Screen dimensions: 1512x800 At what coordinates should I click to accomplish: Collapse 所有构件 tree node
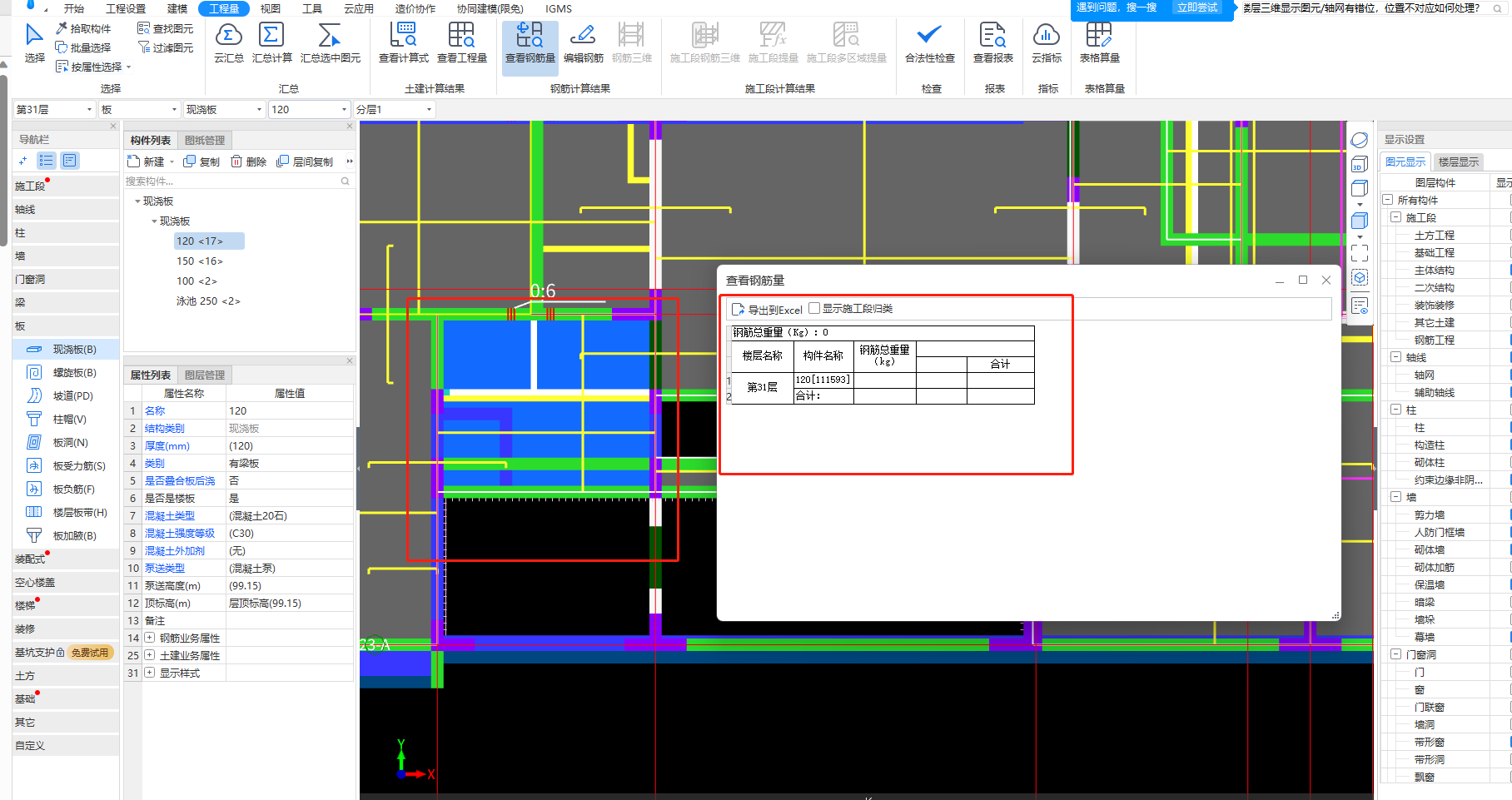point(1388,200)
